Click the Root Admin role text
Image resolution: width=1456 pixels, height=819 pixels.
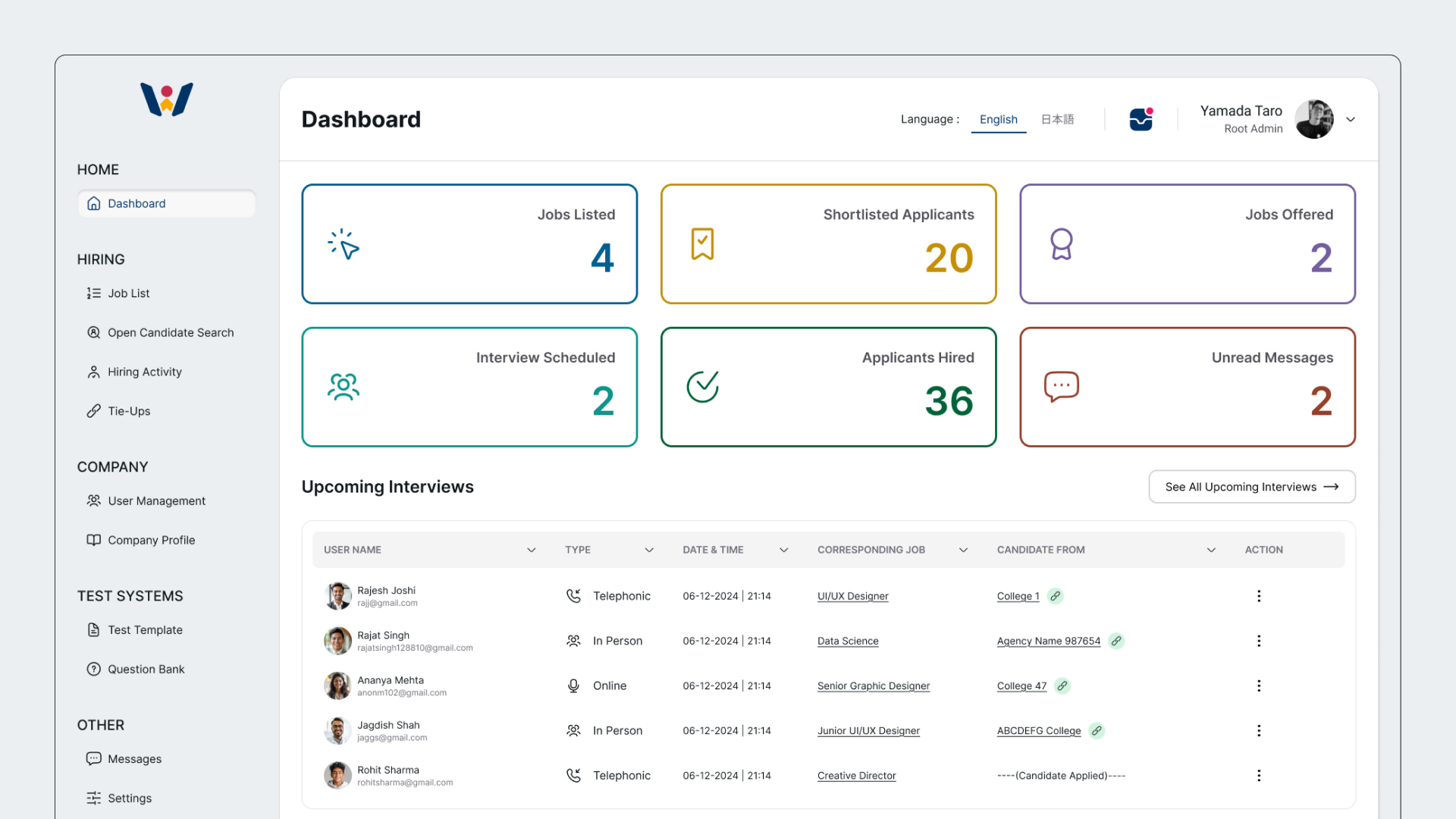[1253, 129]
